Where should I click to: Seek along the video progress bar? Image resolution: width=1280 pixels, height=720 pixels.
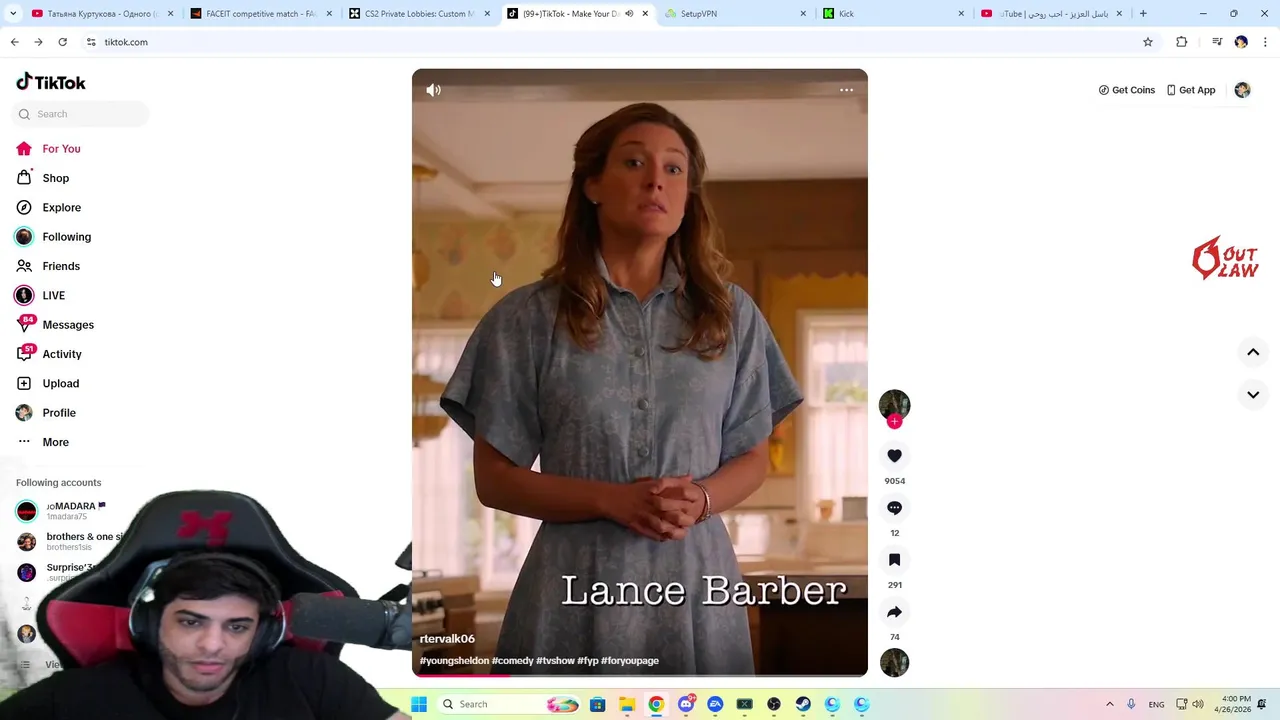tap(640, 675)
